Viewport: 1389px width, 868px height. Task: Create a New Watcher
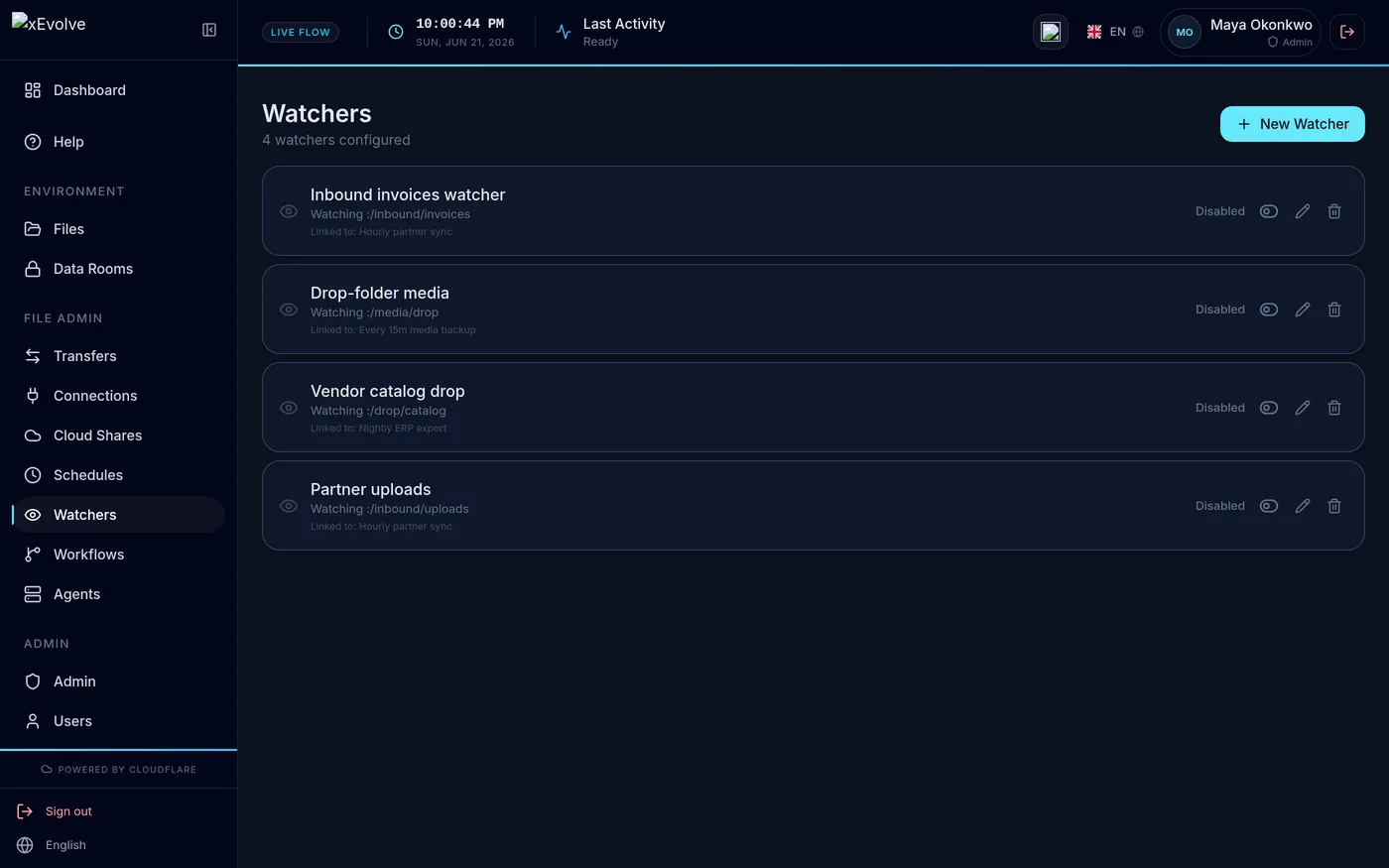point(1293,124)
